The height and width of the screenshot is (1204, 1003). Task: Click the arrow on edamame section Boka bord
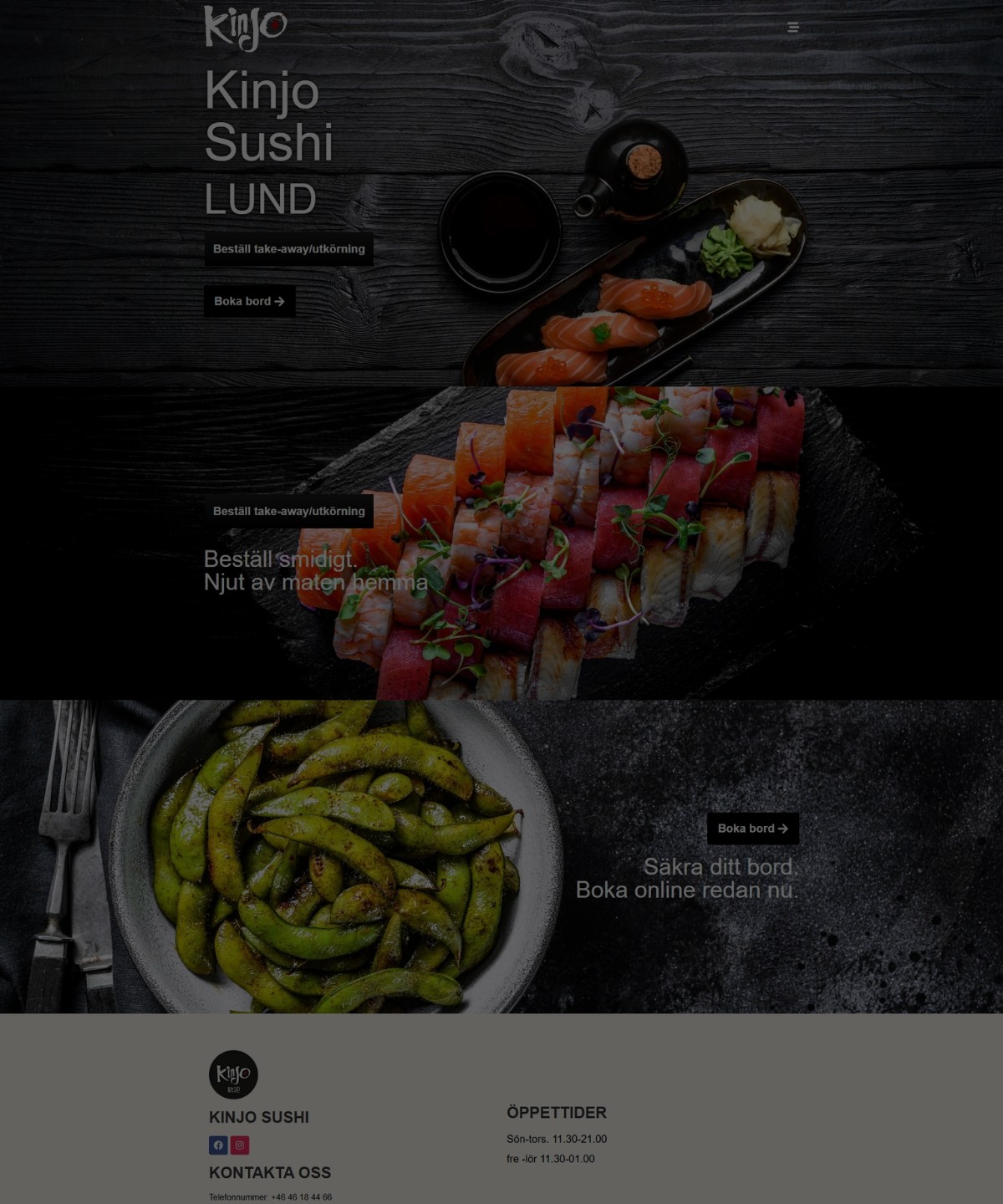pos(783,829)
